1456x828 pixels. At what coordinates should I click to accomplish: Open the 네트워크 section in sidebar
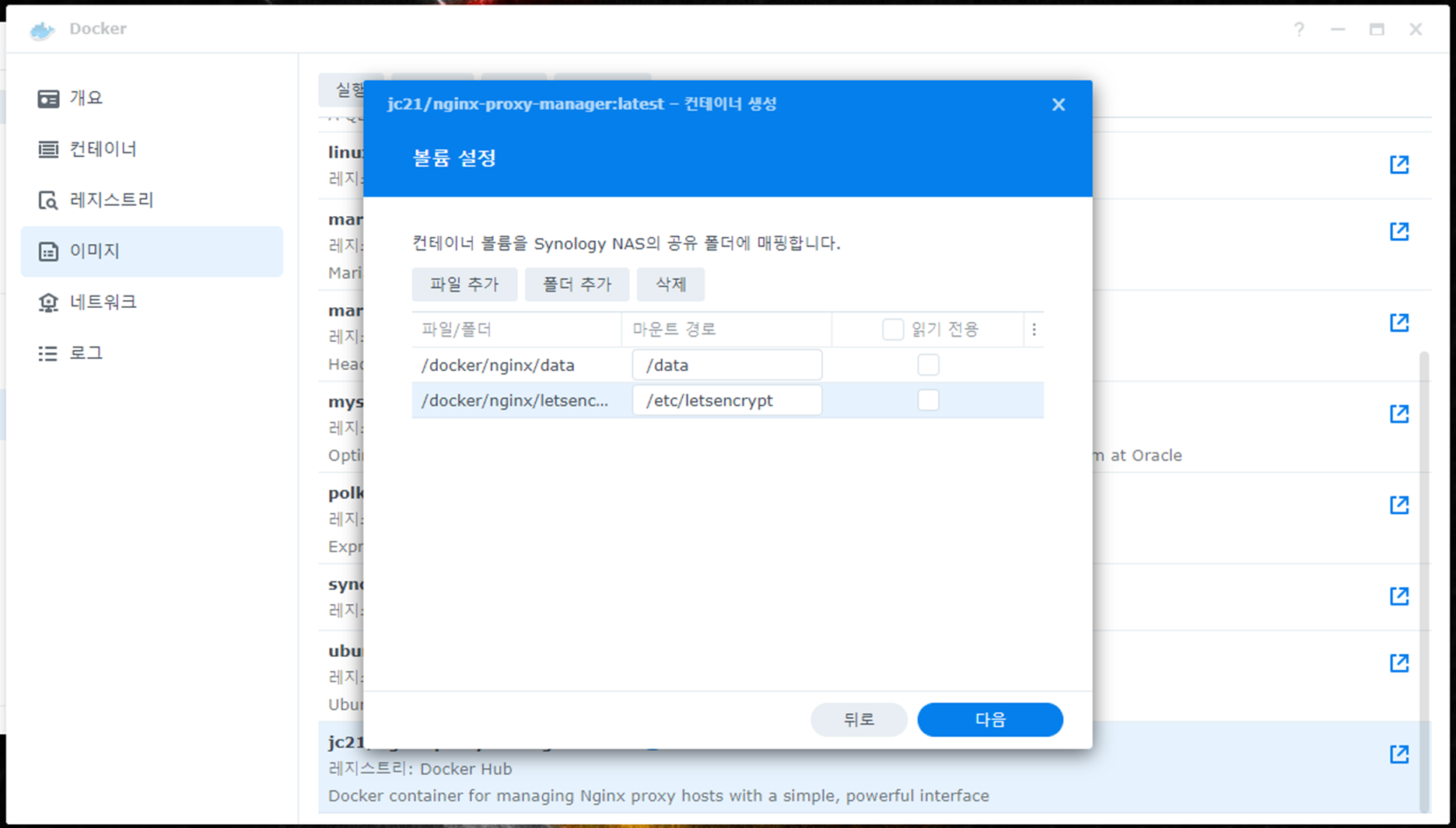point(152,302)
